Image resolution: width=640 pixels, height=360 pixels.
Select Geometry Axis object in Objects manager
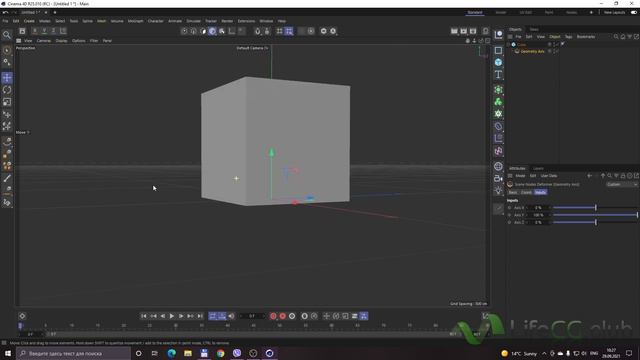(x=532, y=51)
